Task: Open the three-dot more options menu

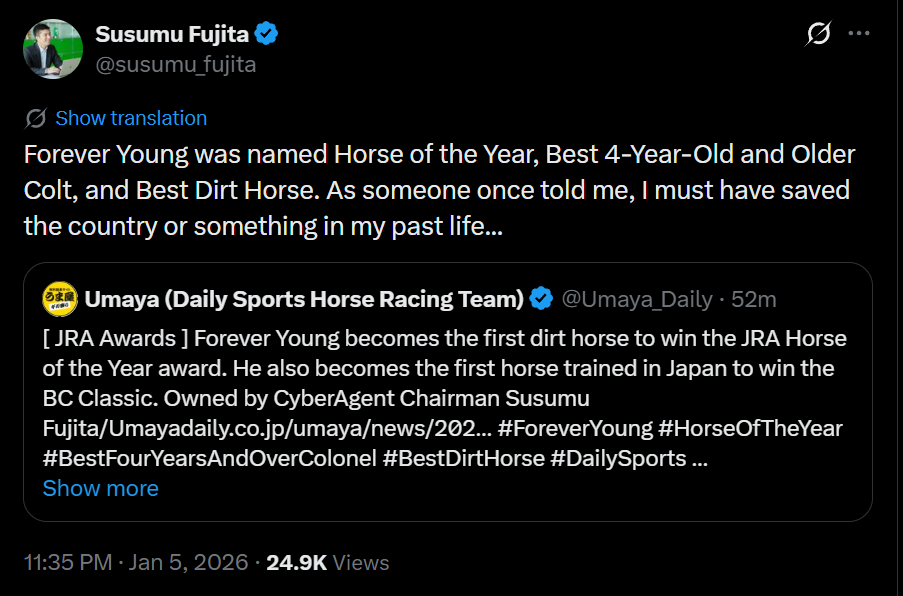Action: tap(859, 34)
